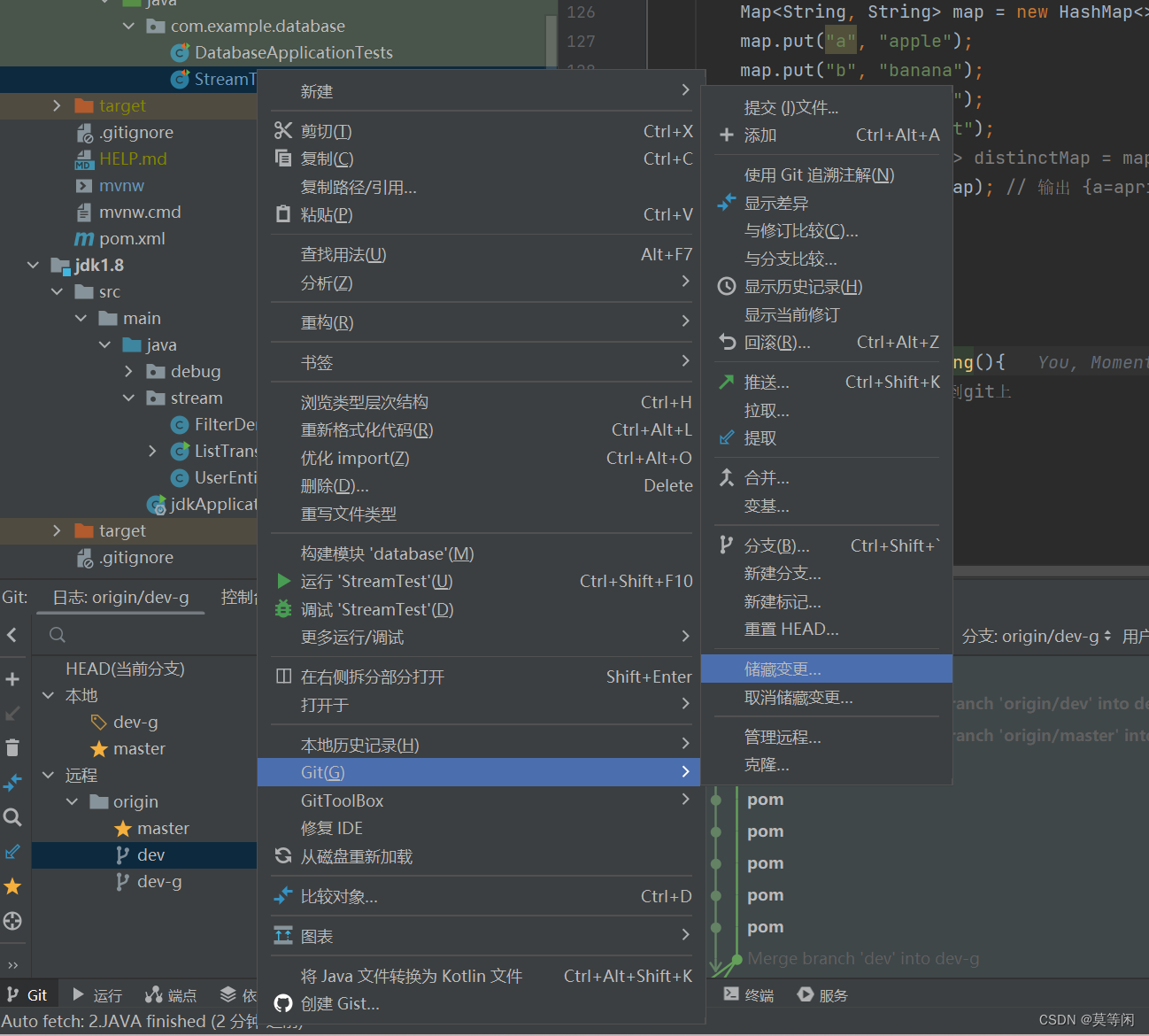
Task: Click the blue collapse-arrows icon in Git panel
Action: tap(12, 782)
